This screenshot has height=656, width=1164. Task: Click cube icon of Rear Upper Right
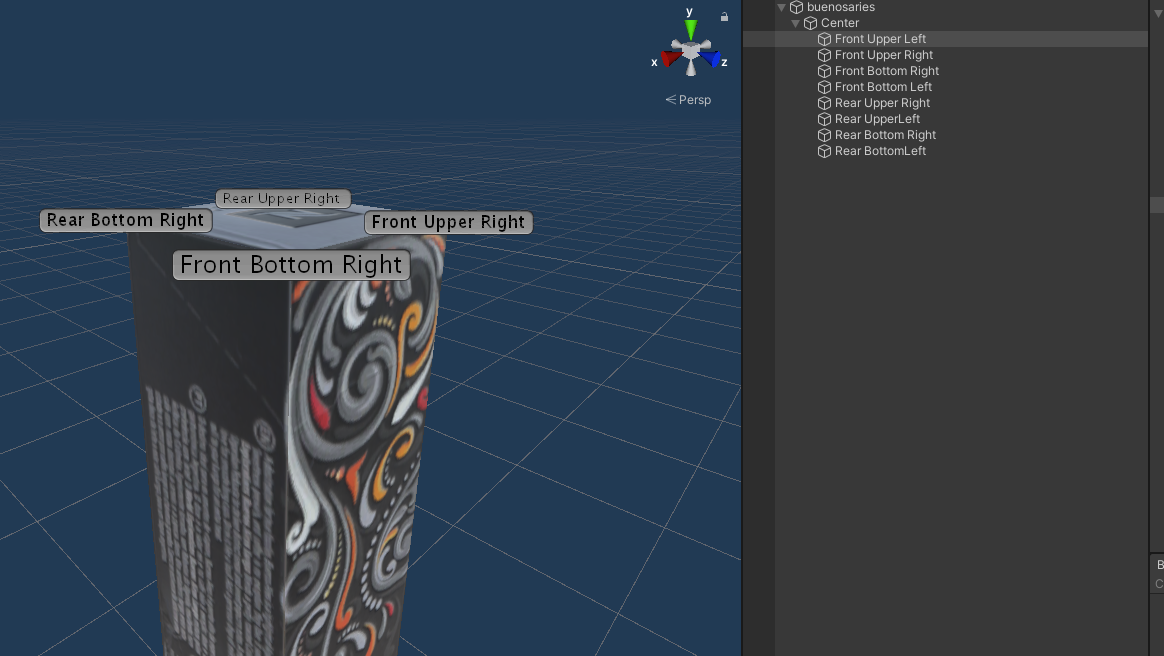pyautogui.click(x=824, y=103)
